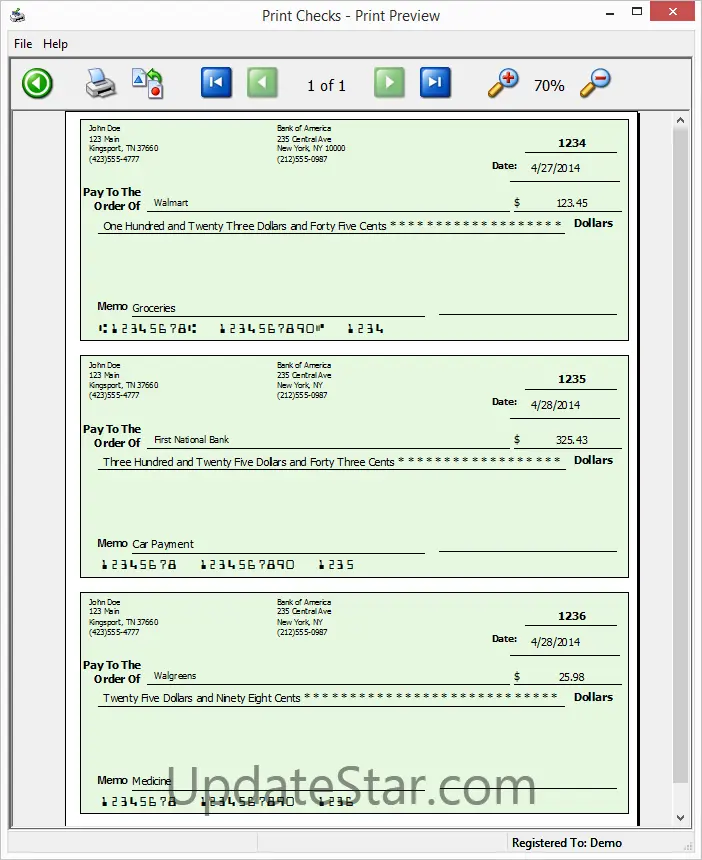Image resolution: width=702 pixels, height=860 pixels.
Task: Open the File menu
Action: tap(23, 44)
